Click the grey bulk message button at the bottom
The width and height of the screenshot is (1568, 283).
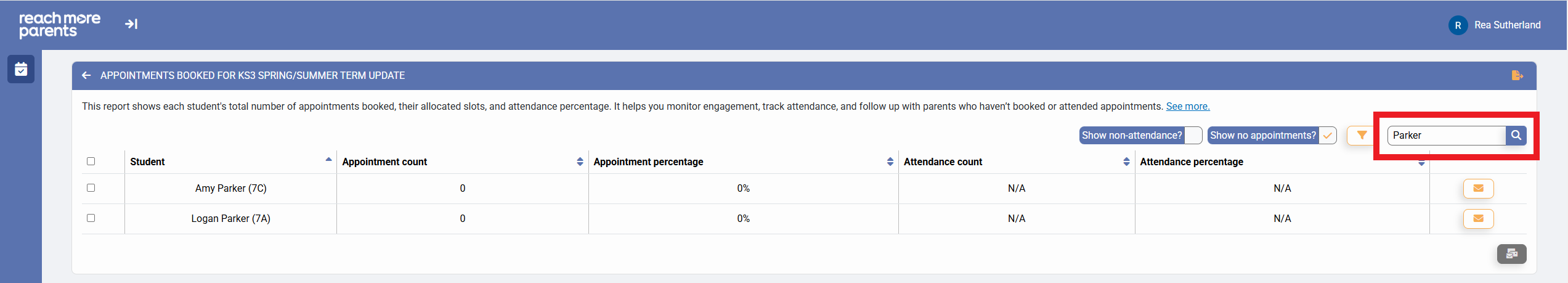(1511, 253)
